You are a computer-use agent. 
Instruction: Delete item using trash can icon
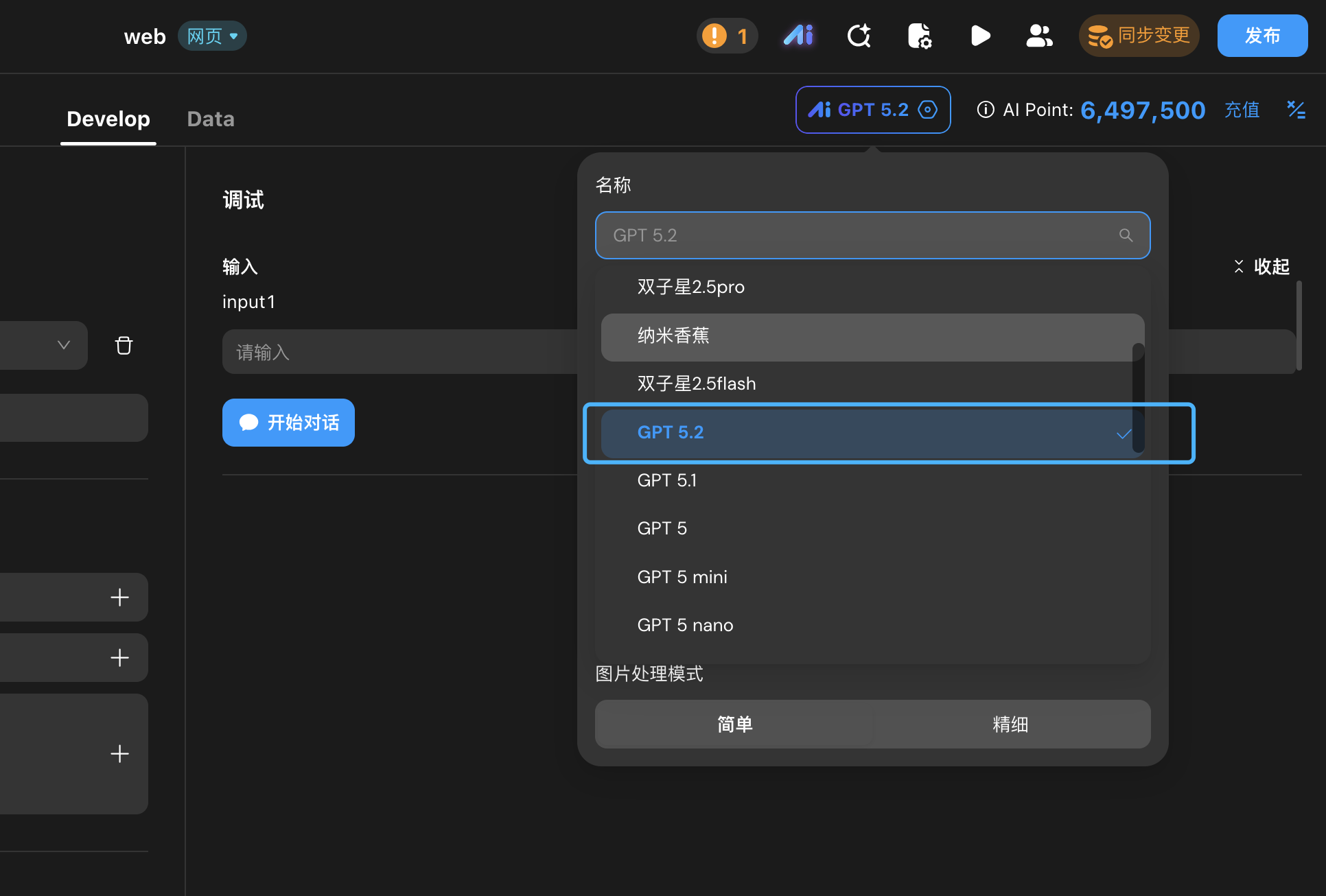(x=124, y=345)
